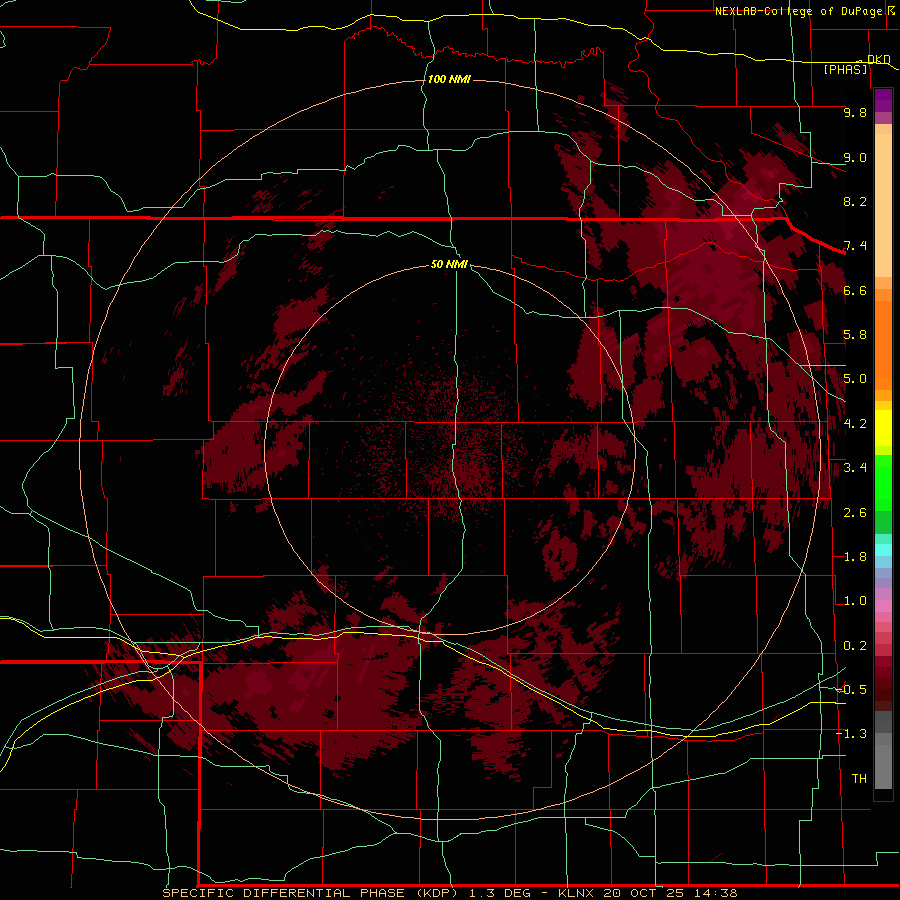900x900 pixels.
Task: Click the [PHAS] unit label
Action: 845,69
